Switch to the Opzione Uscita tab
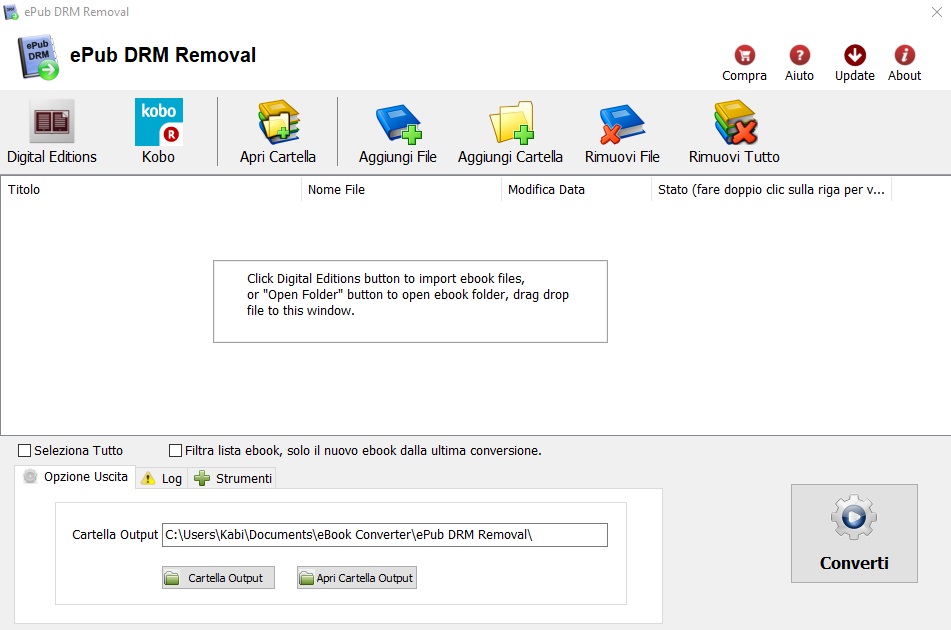 [x=75, y=477]
